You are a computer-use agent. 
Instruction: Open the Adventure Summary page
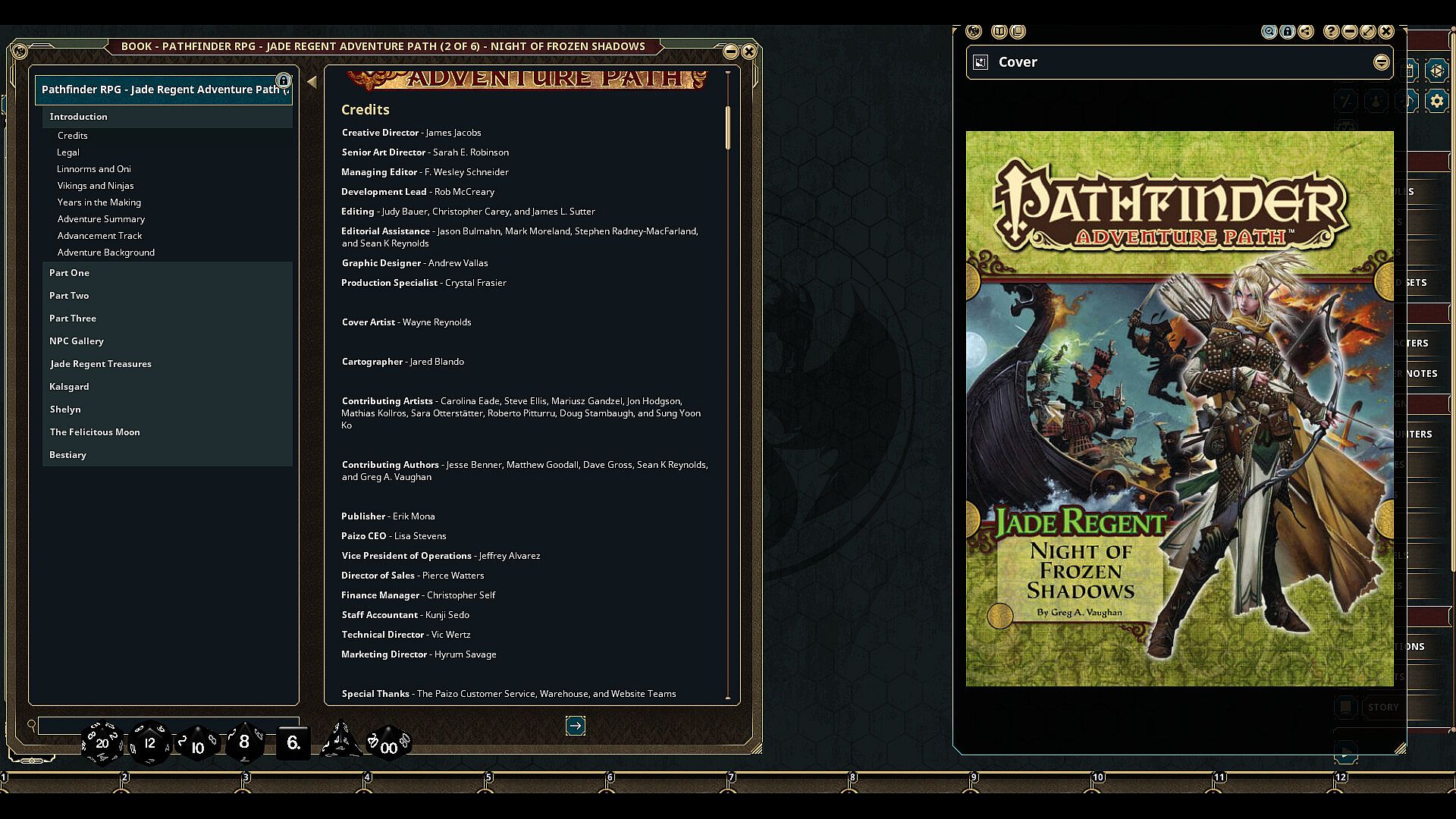pyautogui.click(x=101, y=219)
